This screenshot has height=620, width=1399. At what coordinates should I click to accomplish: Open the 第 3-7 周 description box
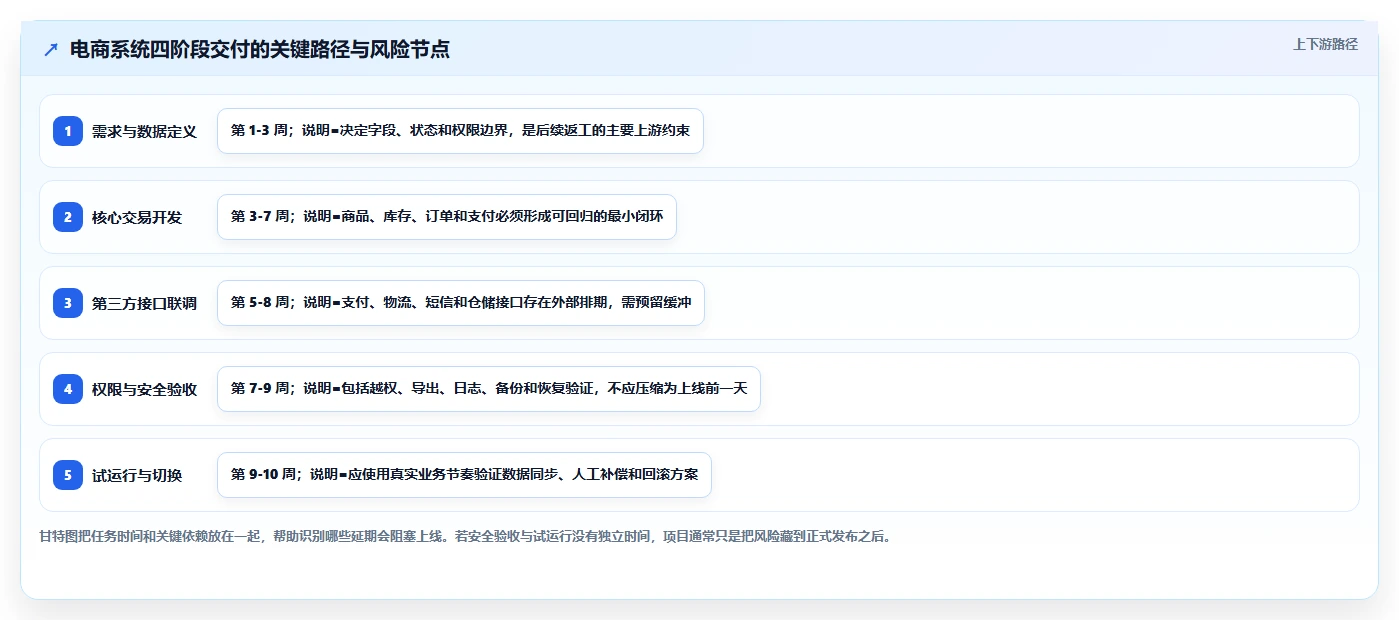pyautogui.click(x=447, y=217)
